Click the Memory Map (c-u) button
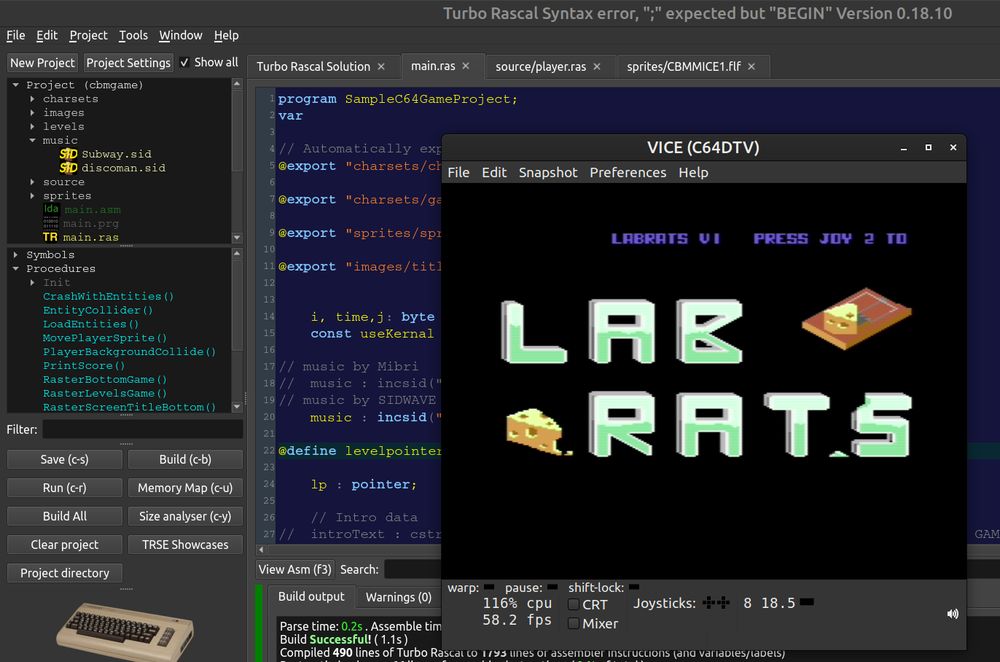This screenshot has width=1000, height=662. [185, 488]
